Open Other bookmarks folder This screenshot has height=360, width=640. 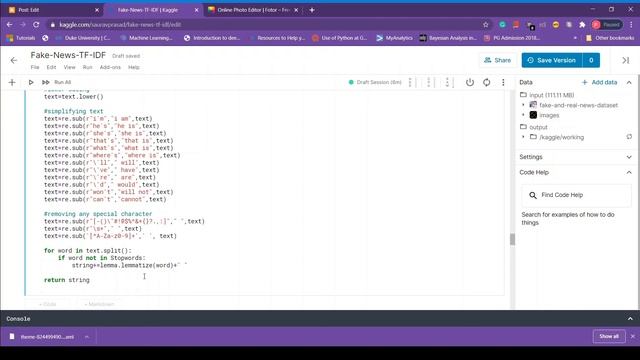(610, 38)
